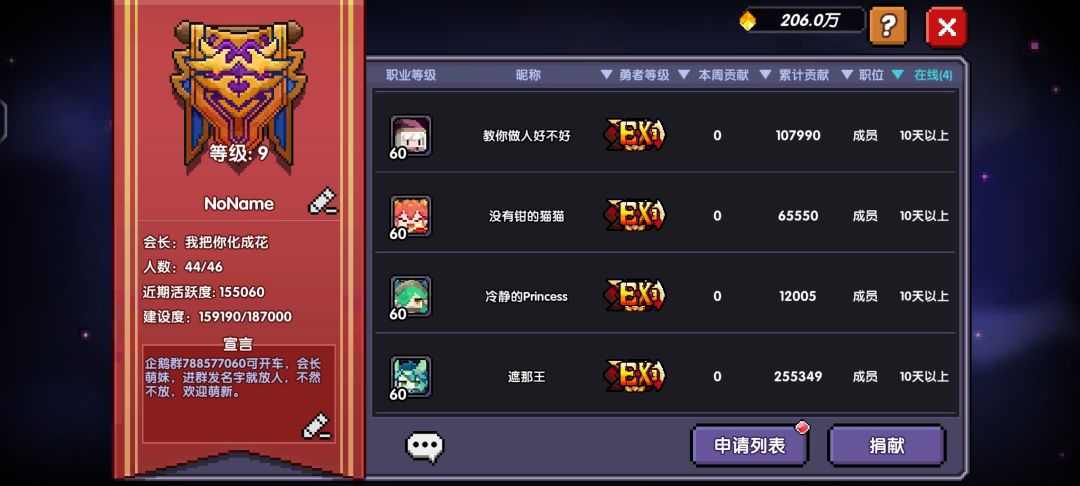Select the 遮那王 member row name
This screenshot has width=1080, height=486.
pyautogui.click(x=526, y=377)
